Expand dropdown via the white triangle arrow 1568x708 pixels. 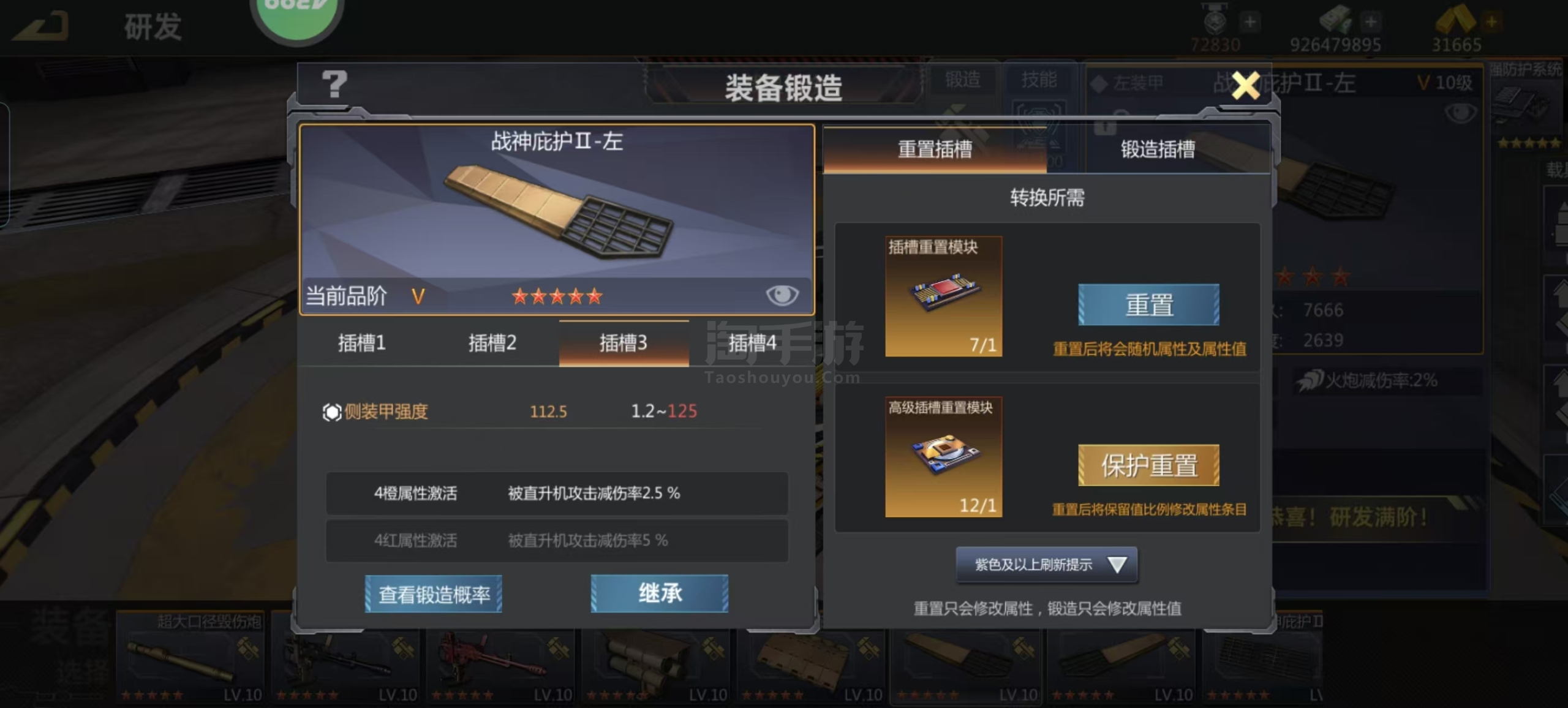(1117, 565)
